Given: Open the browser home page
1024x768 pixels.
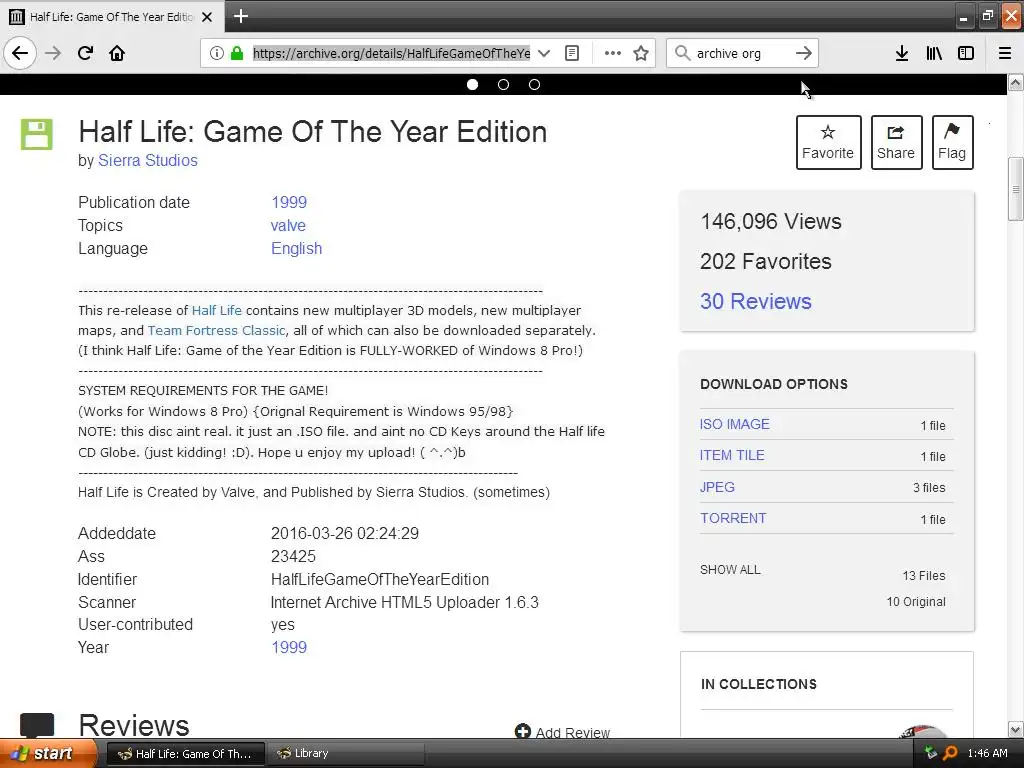Looking at the screenshot, I should [x=117, y=53].
